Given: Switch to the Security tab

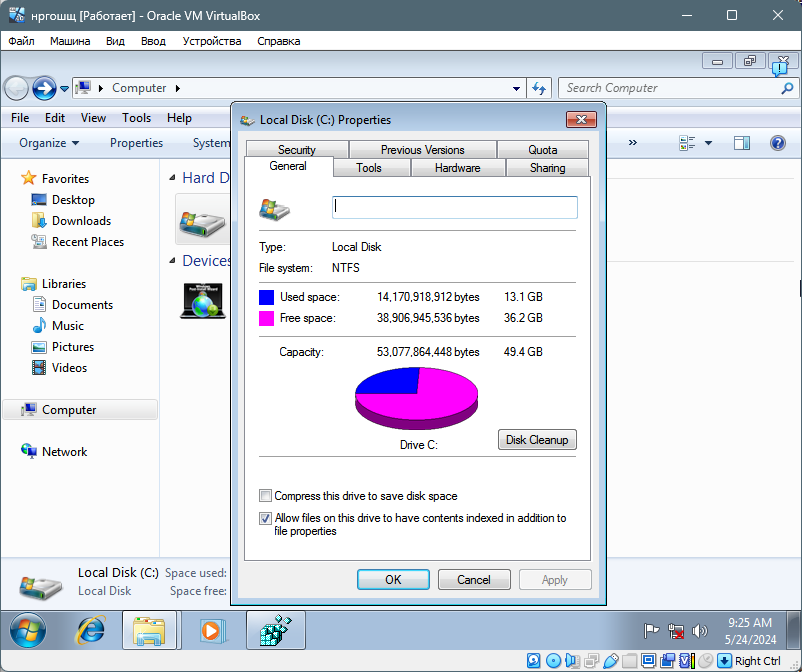Looking at the screenshot, I should 296,150.
